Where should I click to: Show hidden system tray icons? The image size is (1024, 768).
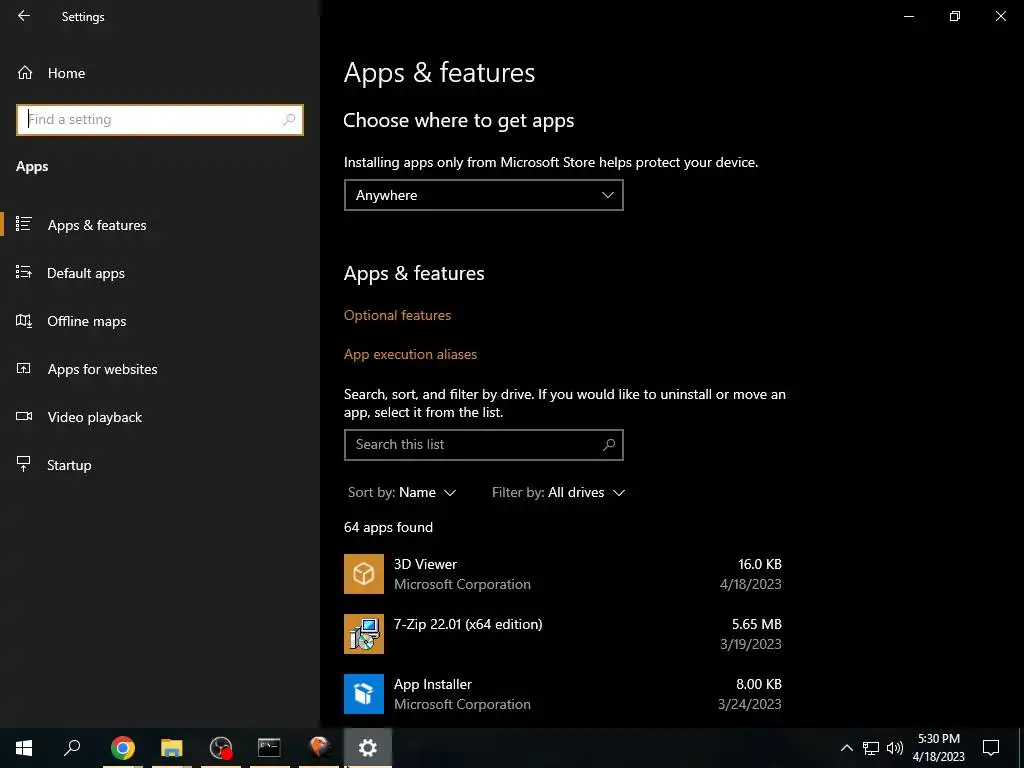[846, 748]
